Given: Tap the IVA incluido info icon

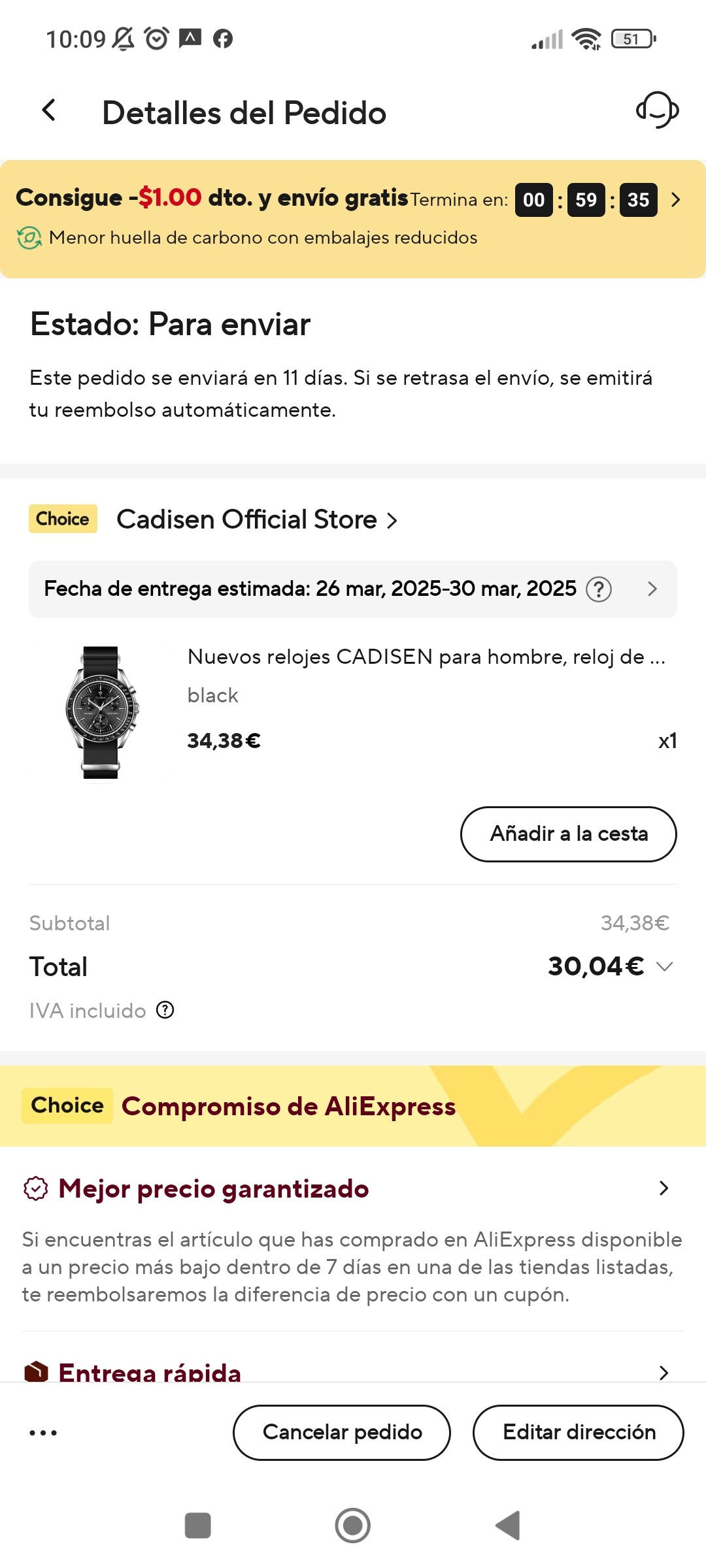Looking at the screenshot, I should pyautogui.click(x=165, y=1010).
